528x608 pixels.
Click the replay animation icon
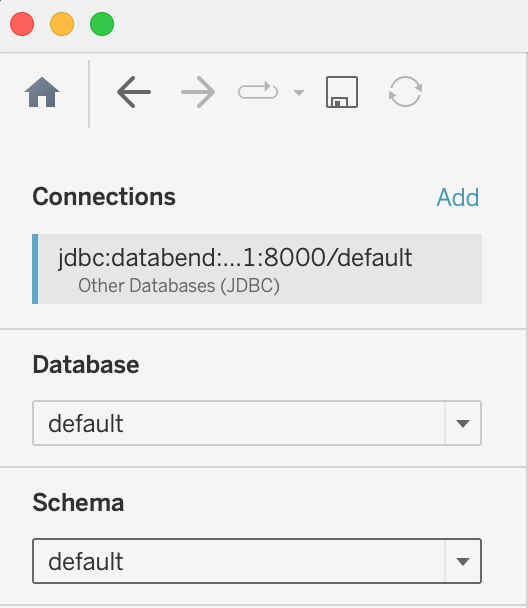tap(258, 91)
